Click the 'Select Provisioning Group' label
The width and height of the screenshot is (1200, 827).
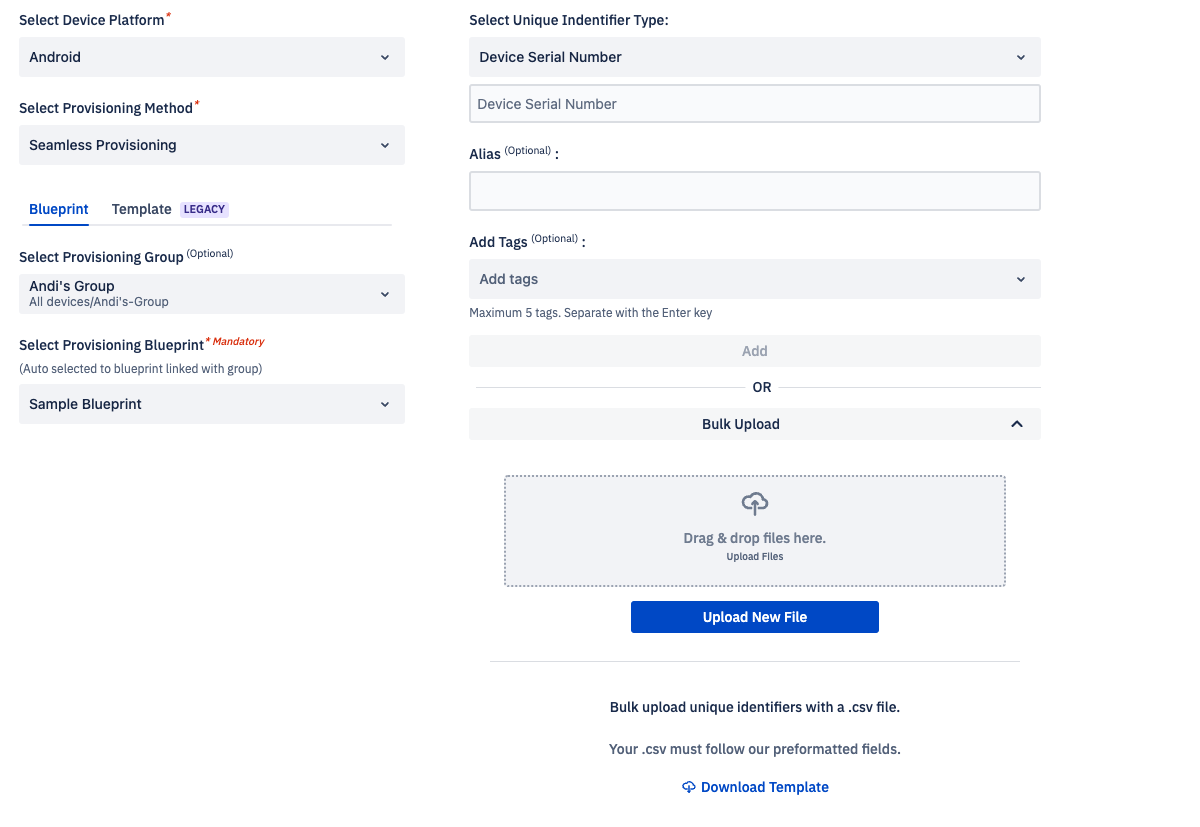pos(101,257)
